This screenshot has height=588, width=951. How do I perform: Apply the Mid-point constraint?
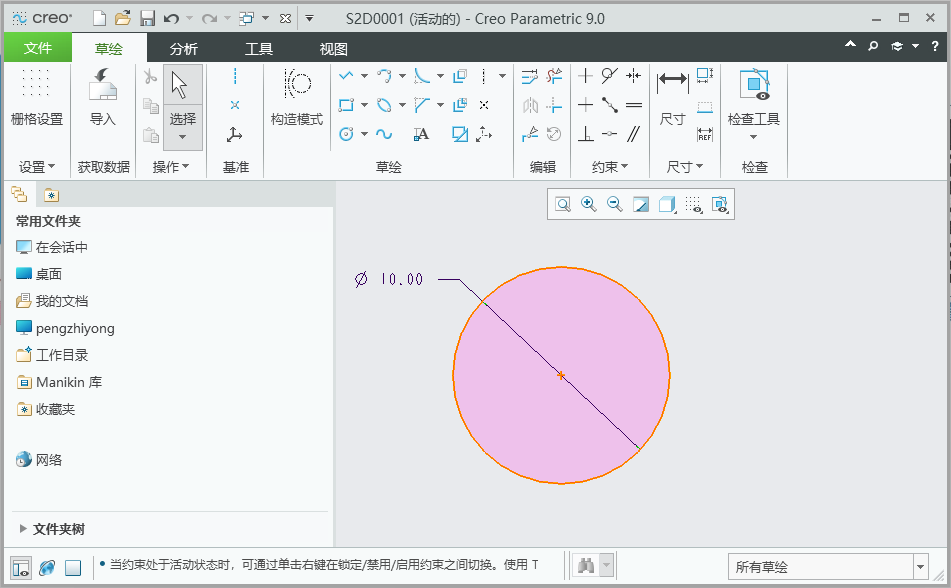click(610, 105)
